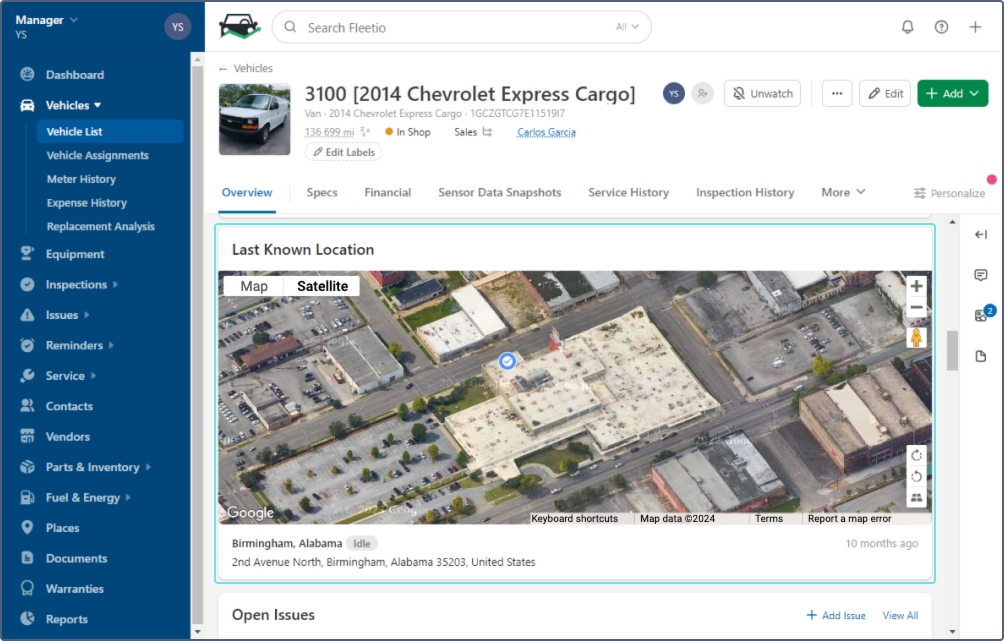Click the blue vehicle location marker
This screenshot has width=1004, height=641.
coord(507,360)
